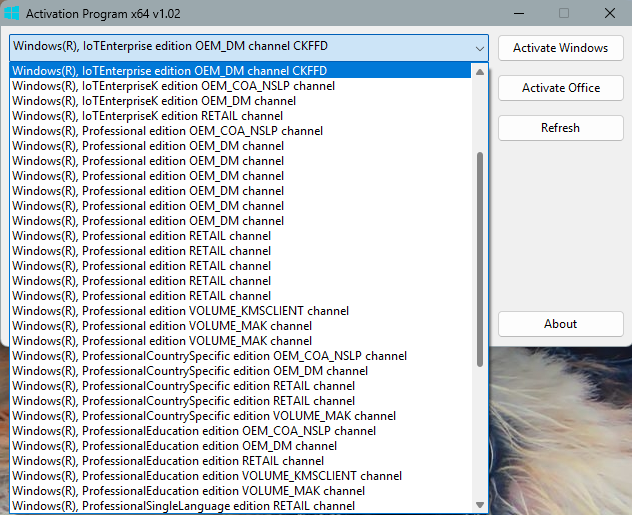This screenshot has height=515, width=632.
Task: Select ProfessionalEducation edition VOLUME_MAK channel
Action: click(x=240, y=490)
